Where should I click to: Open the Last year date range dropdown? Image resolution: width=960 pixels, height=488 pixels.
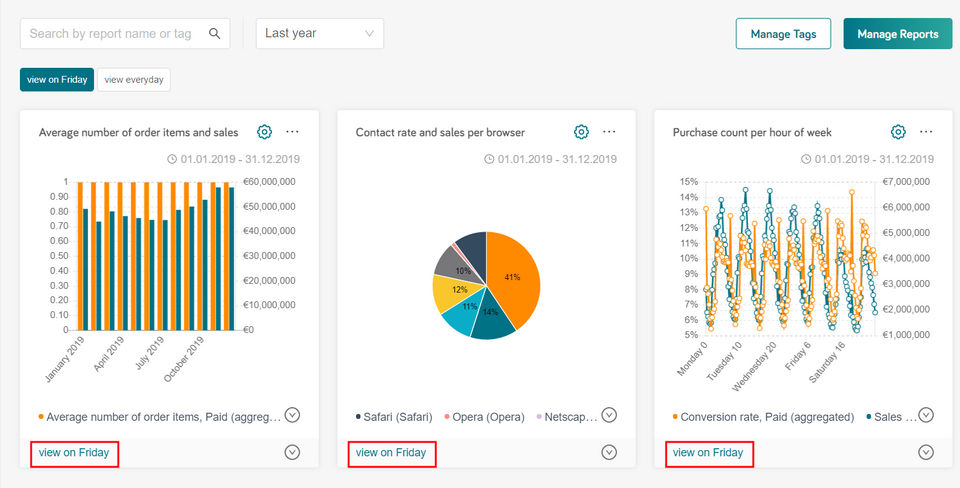pyautogui.click(x=319, y=33)
